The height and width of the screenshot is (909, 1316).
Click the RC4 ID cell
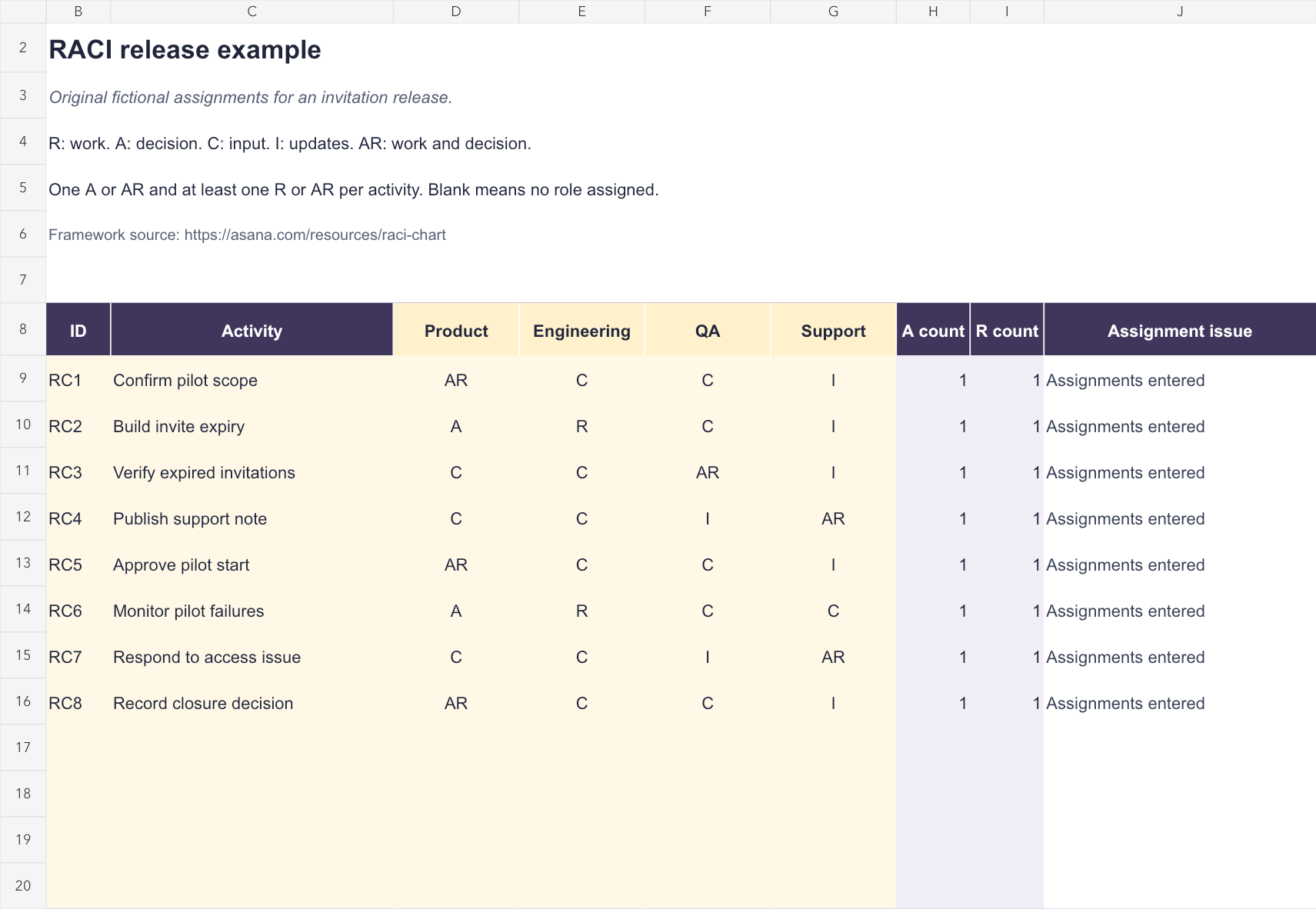78,518
